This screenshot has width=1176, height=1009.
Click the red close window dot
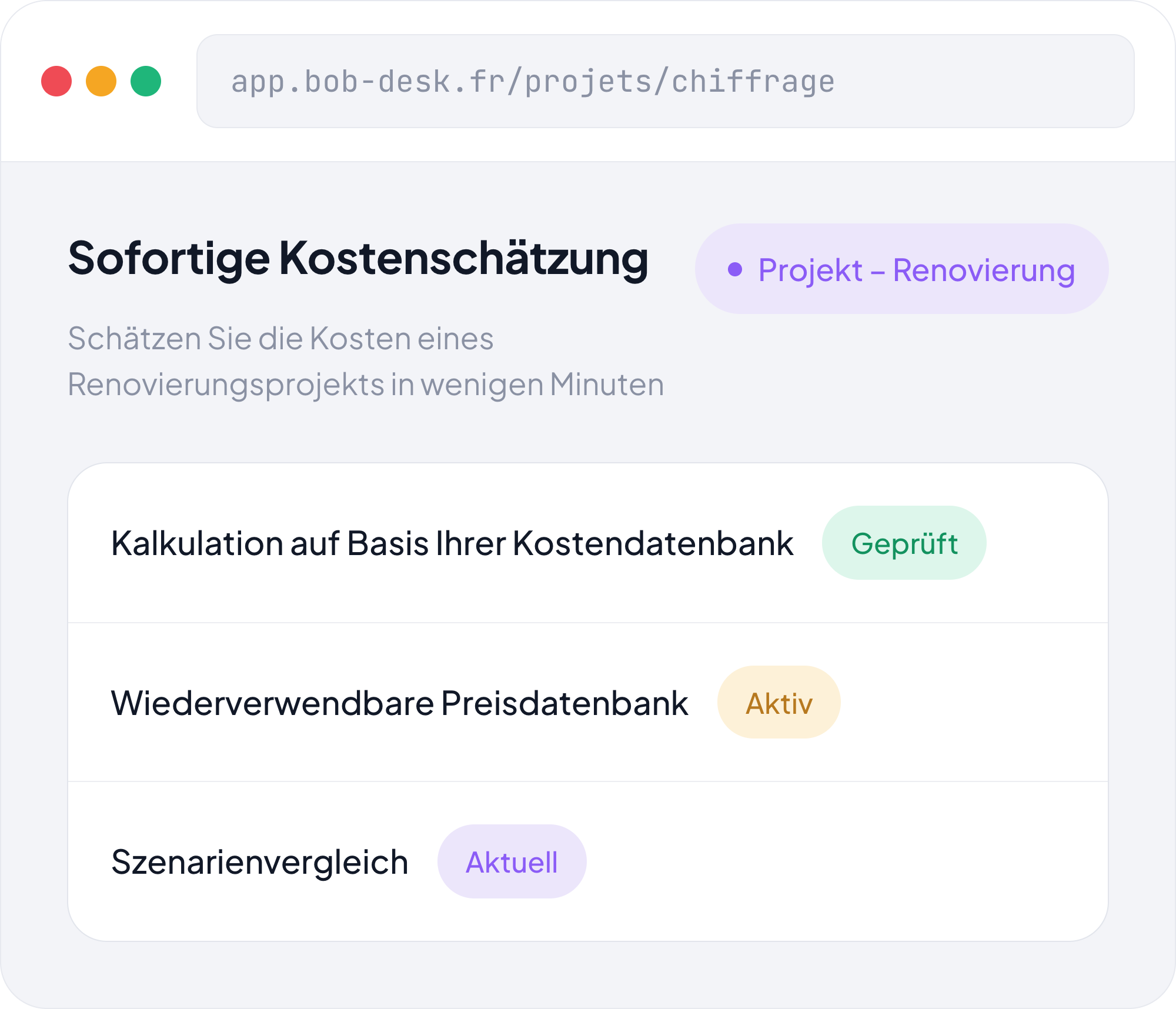[56, 81]
